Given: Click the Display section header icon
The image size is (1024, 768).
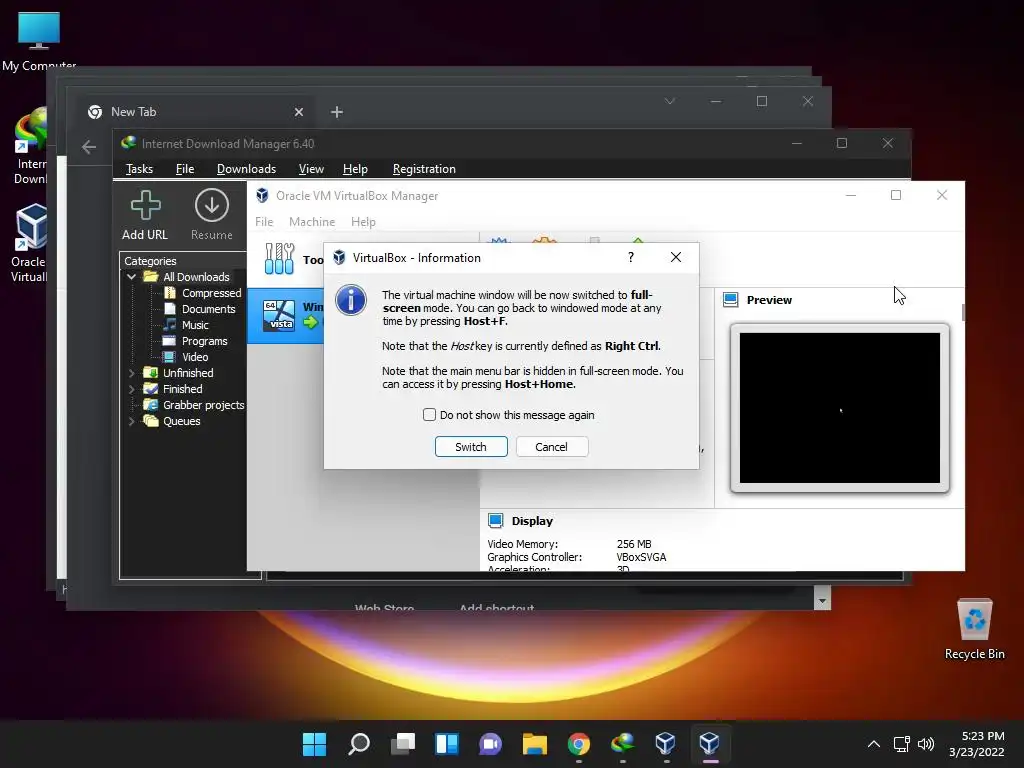Looking at the screenshot, I should [496, 520].
